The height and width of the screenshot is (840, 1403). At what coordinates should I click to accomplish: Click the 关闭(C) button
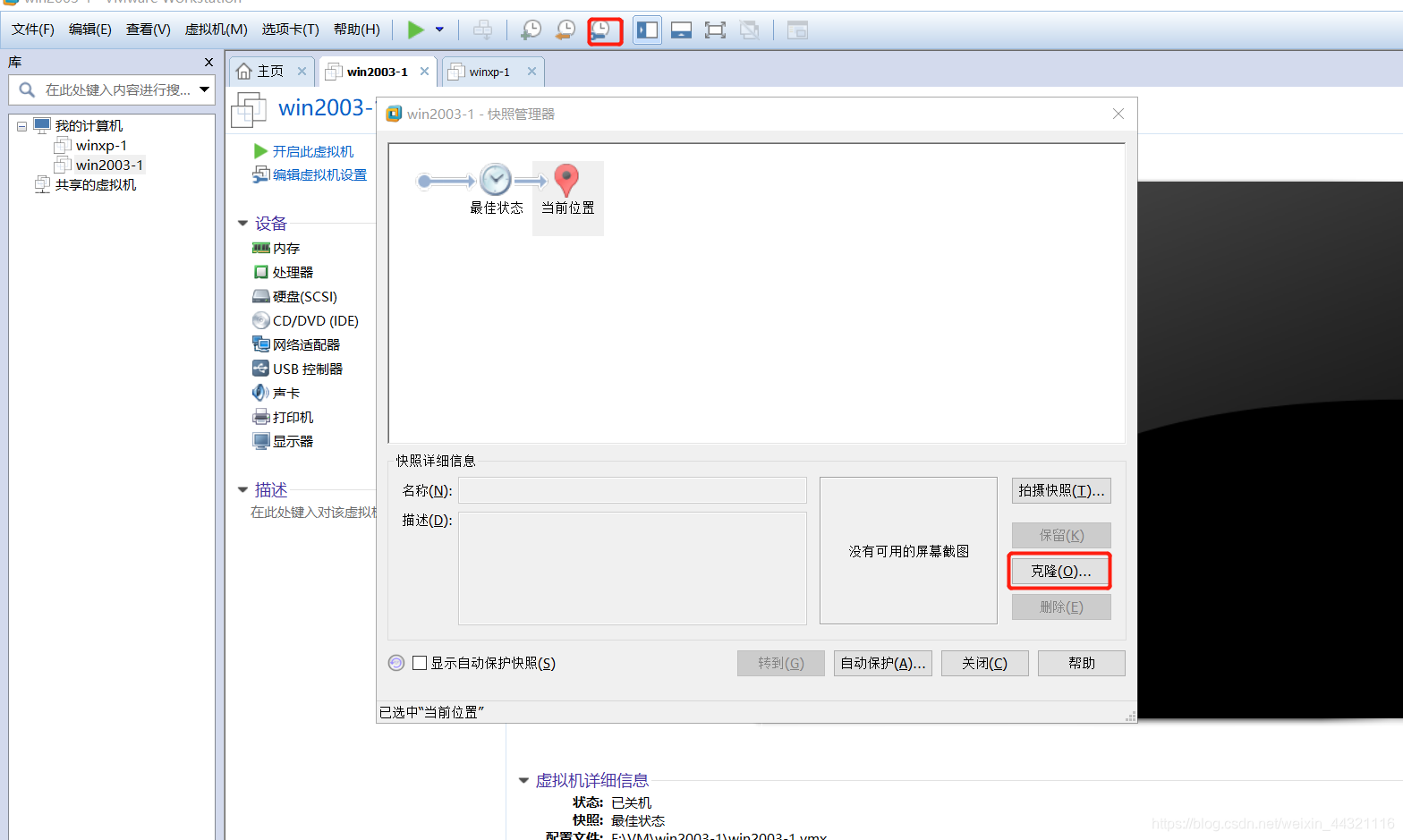[984, 663]
